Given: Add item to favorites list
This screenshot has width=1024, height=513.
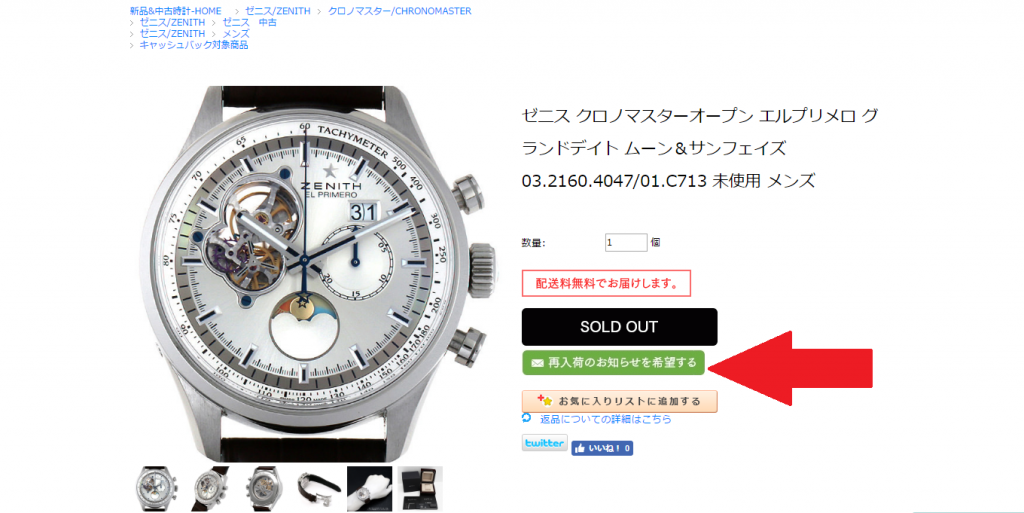Looking at the screenshot, I should click(619, 401).
